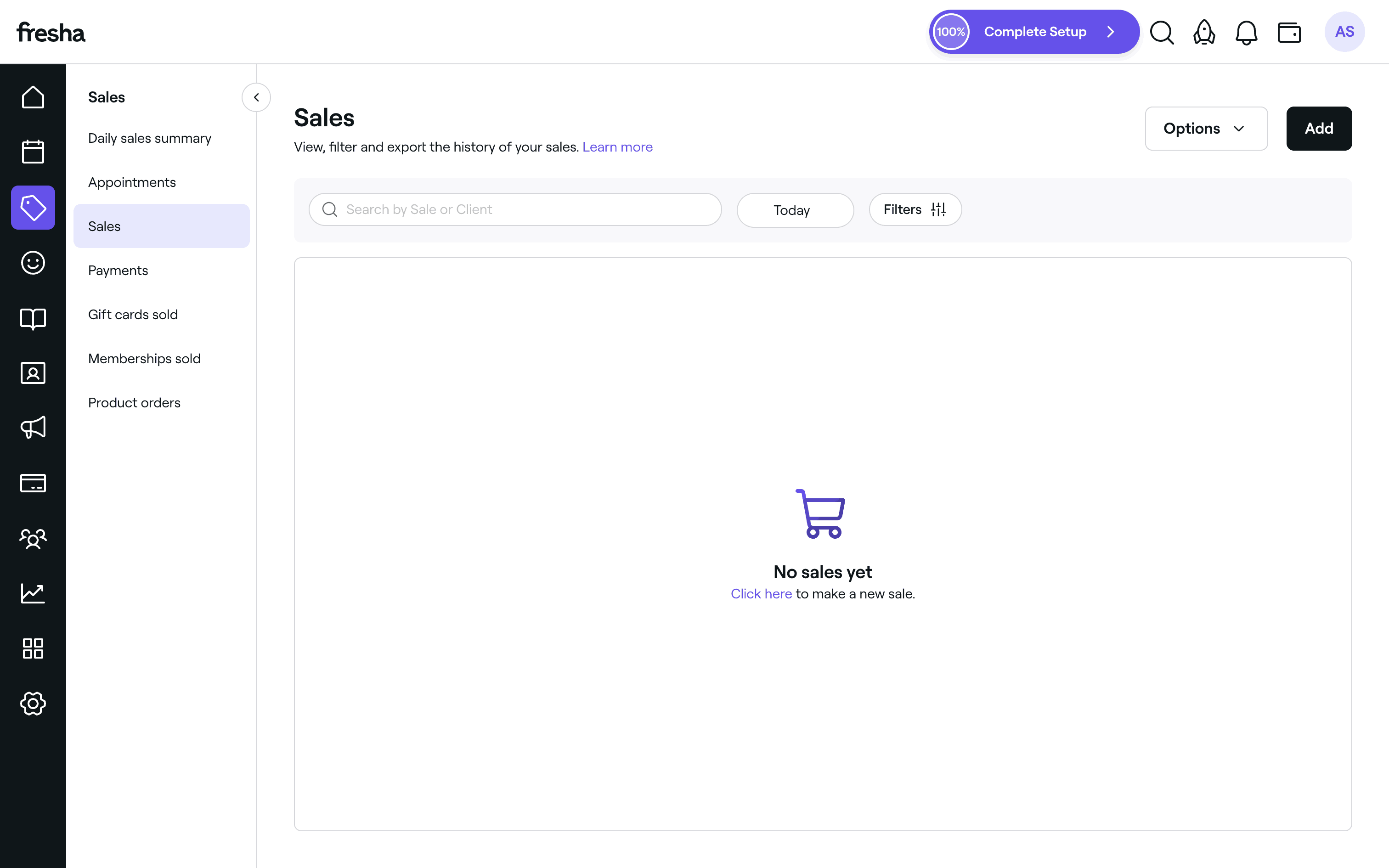Open Reports chart icon in sidebar

click(33, 593)
